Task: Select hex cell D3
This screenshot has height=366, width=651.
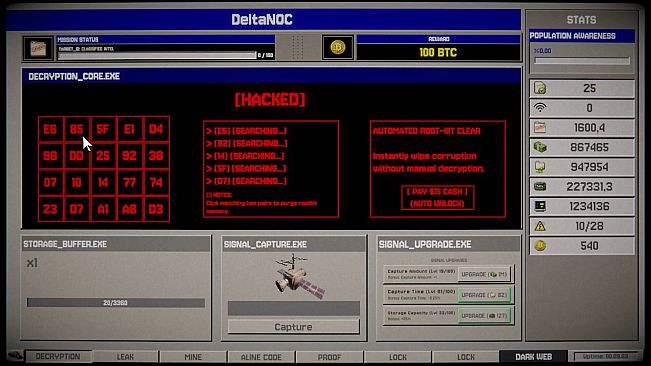Action: (156, 209)
